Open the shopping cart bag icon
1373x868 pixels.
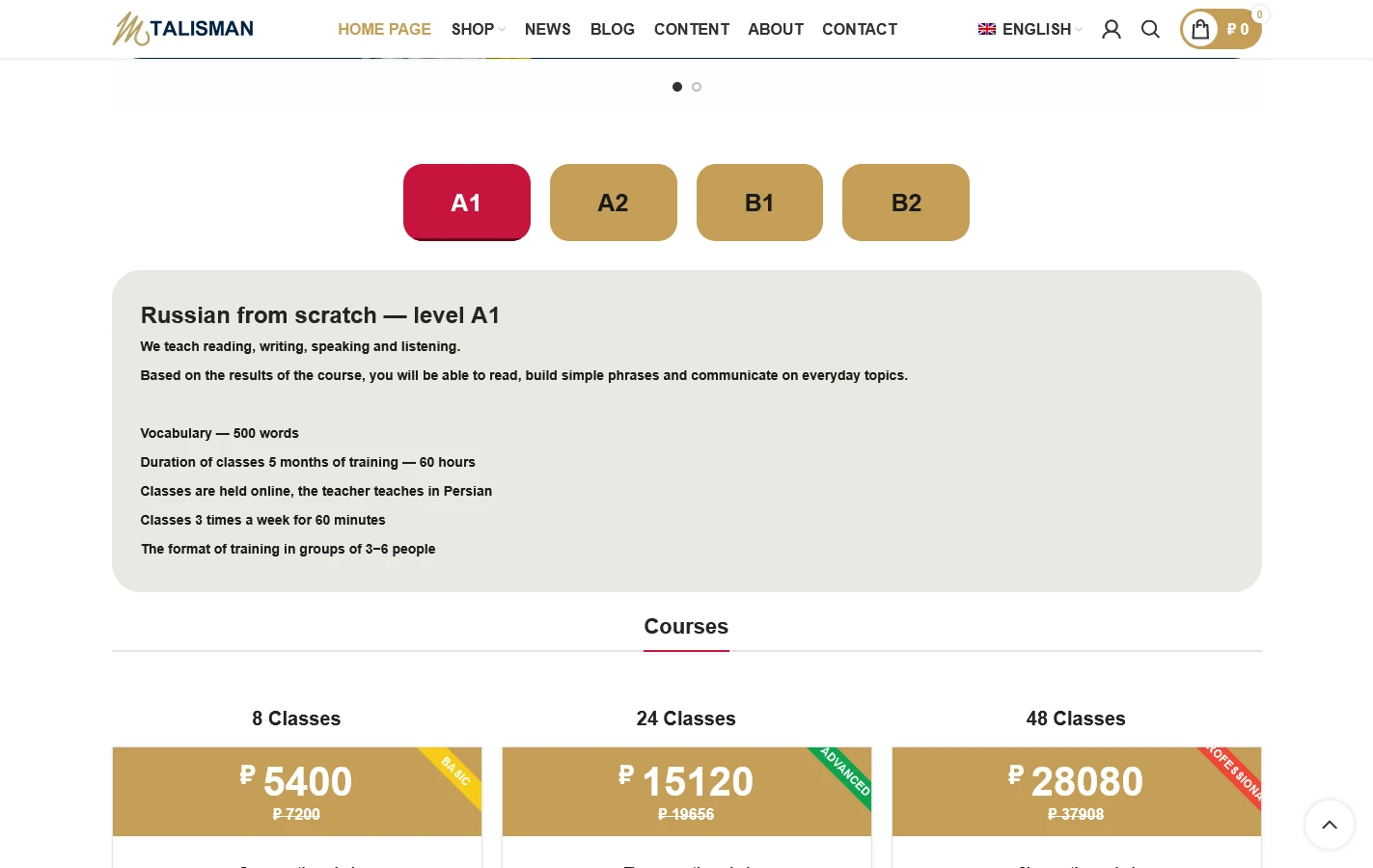click(1200, 29)
